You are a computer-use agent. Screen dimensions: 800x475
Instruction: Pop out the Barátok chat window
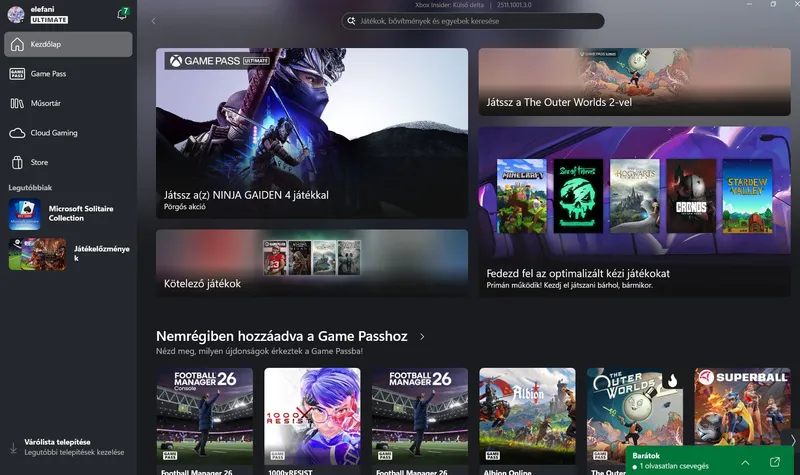[774, 462]
